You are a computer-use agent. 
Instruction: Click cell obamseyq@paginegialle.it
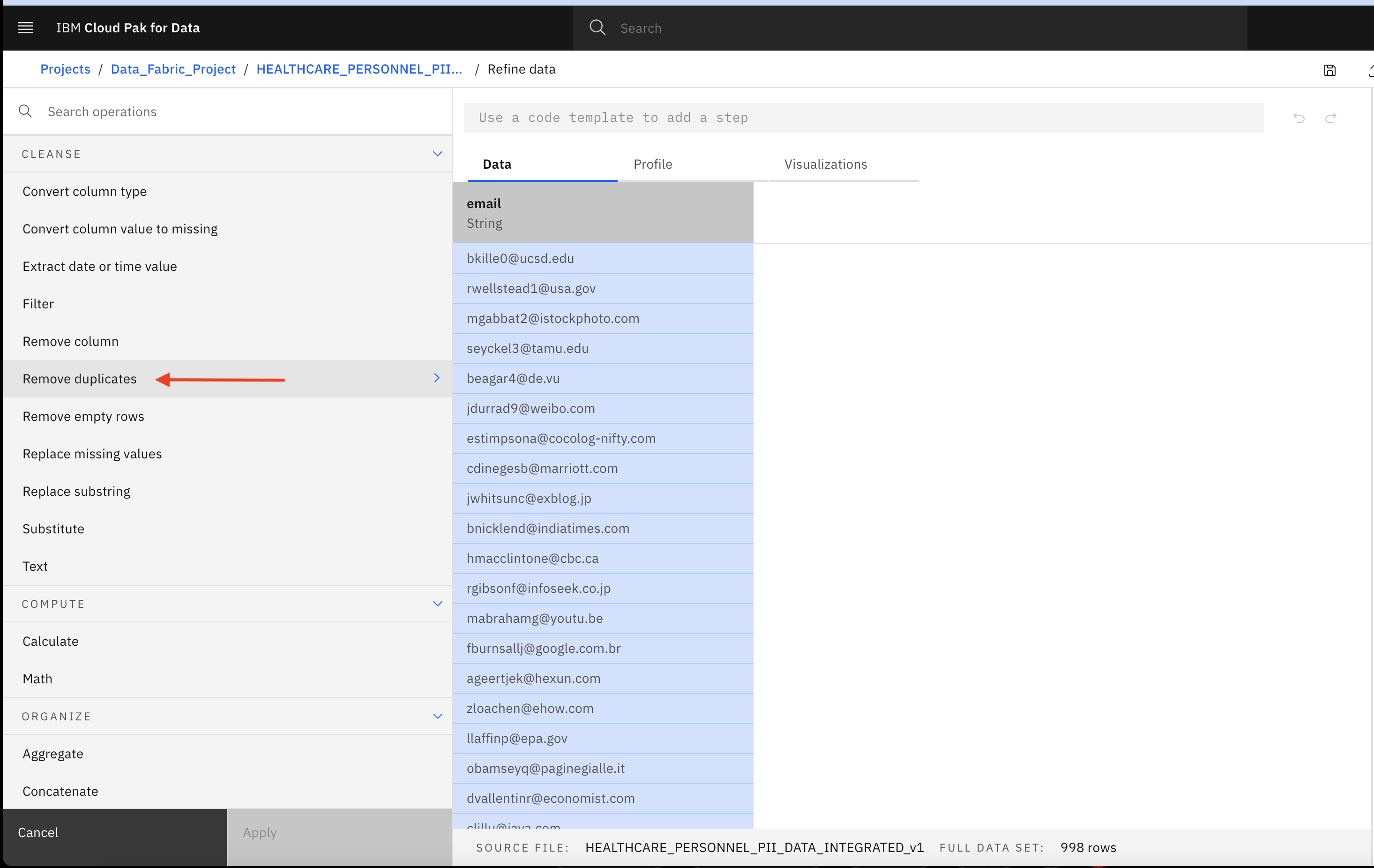[603, 768]
